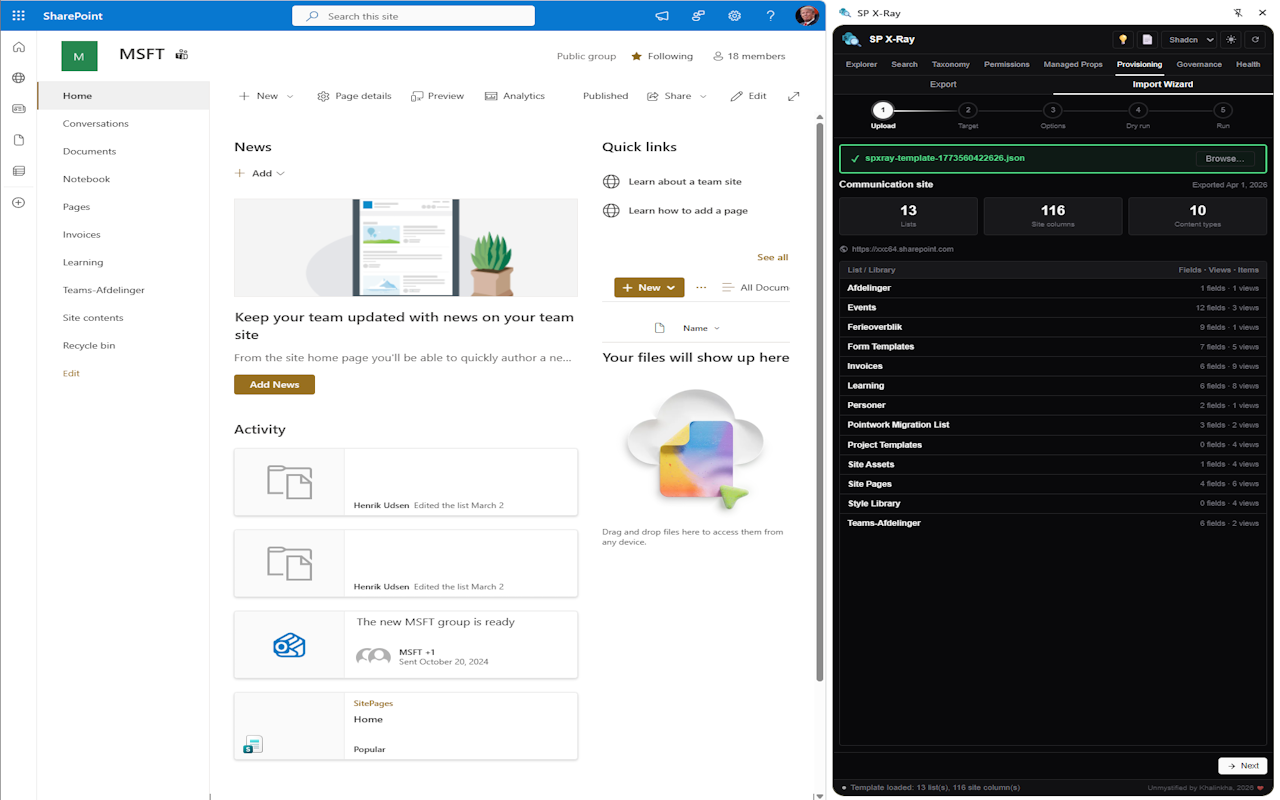Screen dimensions: 1280x800
Task: Click the plus Create icon in left rail
Action: pos(18,203)
